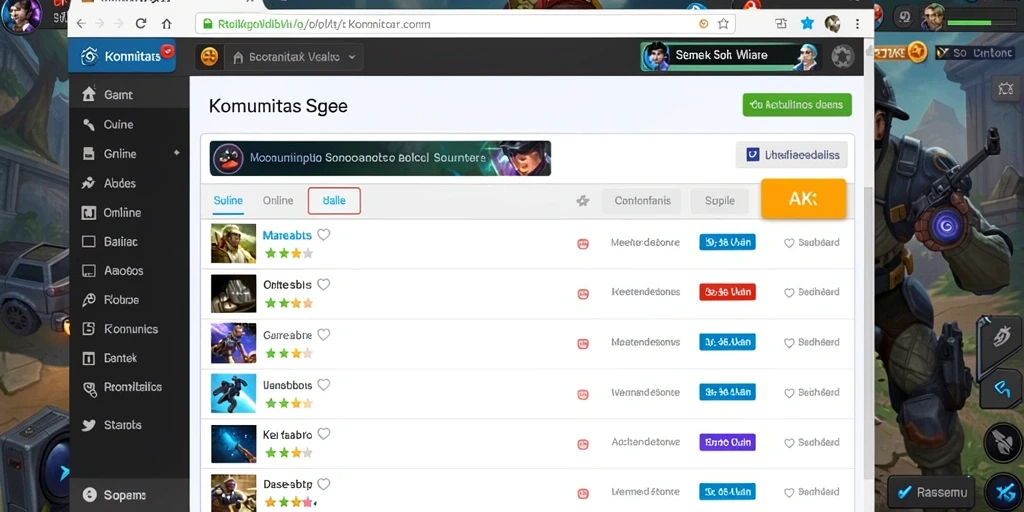Click the red icon in Garreabne row
Screen dimensions: 1024x512
(583, 344)
